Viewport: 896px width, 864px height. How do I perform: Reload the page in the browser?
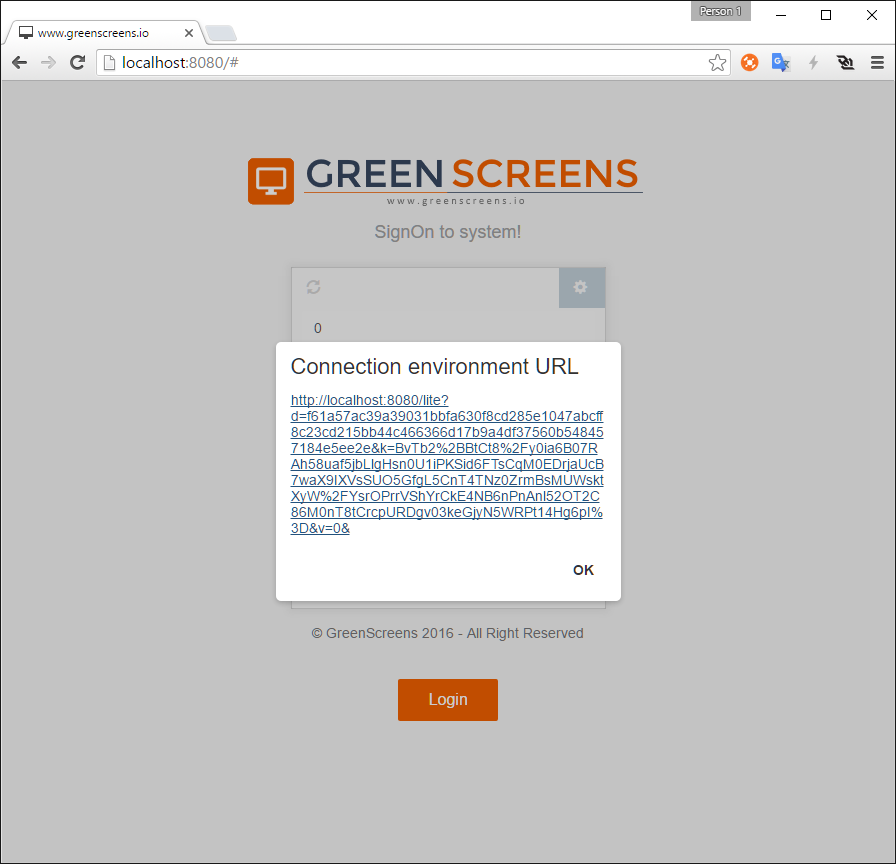[x=77, y=63]
